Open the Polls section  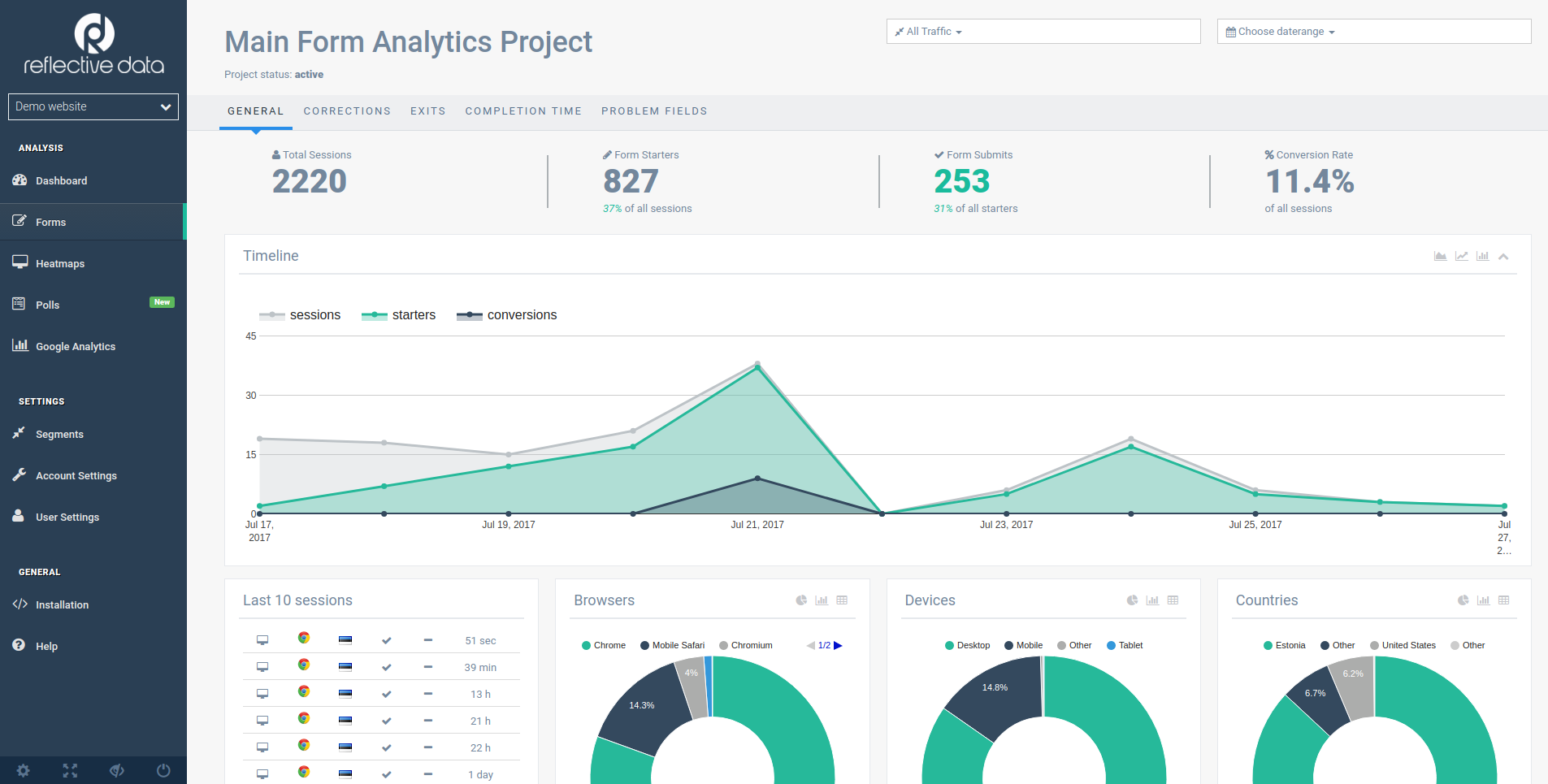[x=93, y=305]
